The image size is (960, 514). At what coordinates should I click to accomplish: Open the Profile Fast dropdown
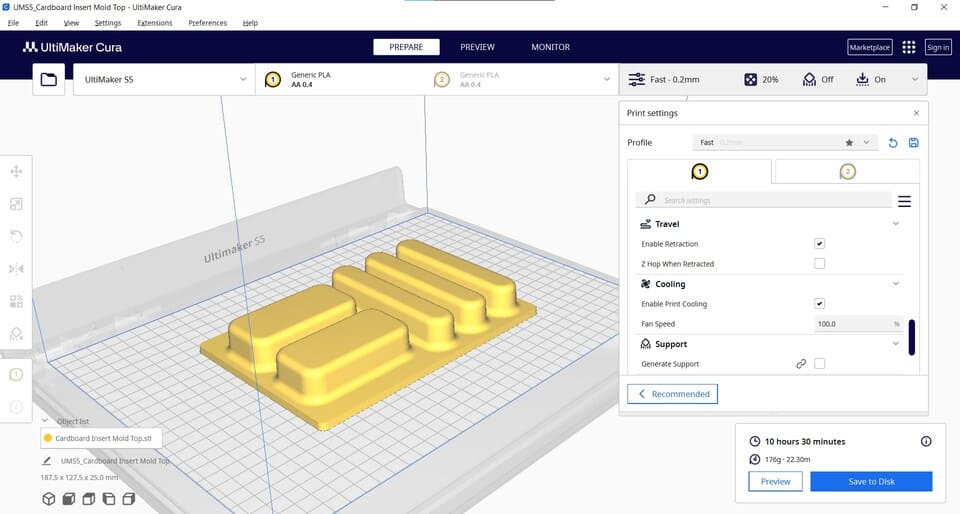coord(785,143)
